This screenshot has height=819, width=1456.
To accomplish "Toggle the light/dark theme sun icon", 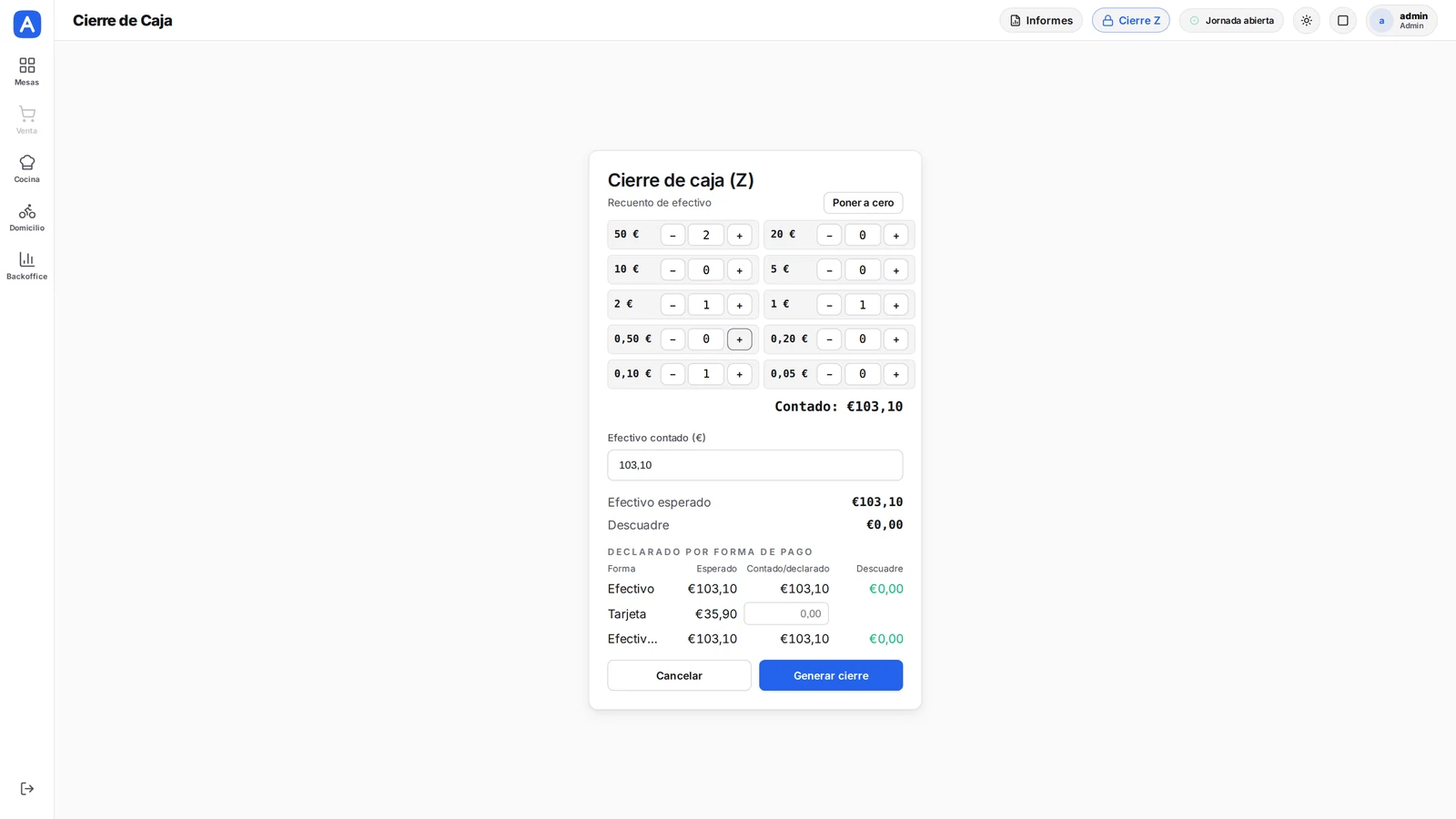I will [x=1307, y=21].
